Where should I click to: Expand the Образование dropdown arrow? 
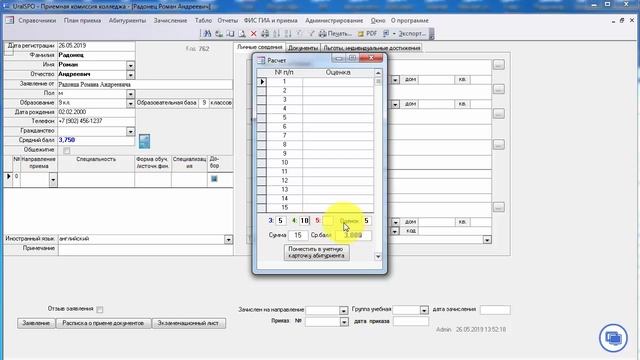coord(130,104)
